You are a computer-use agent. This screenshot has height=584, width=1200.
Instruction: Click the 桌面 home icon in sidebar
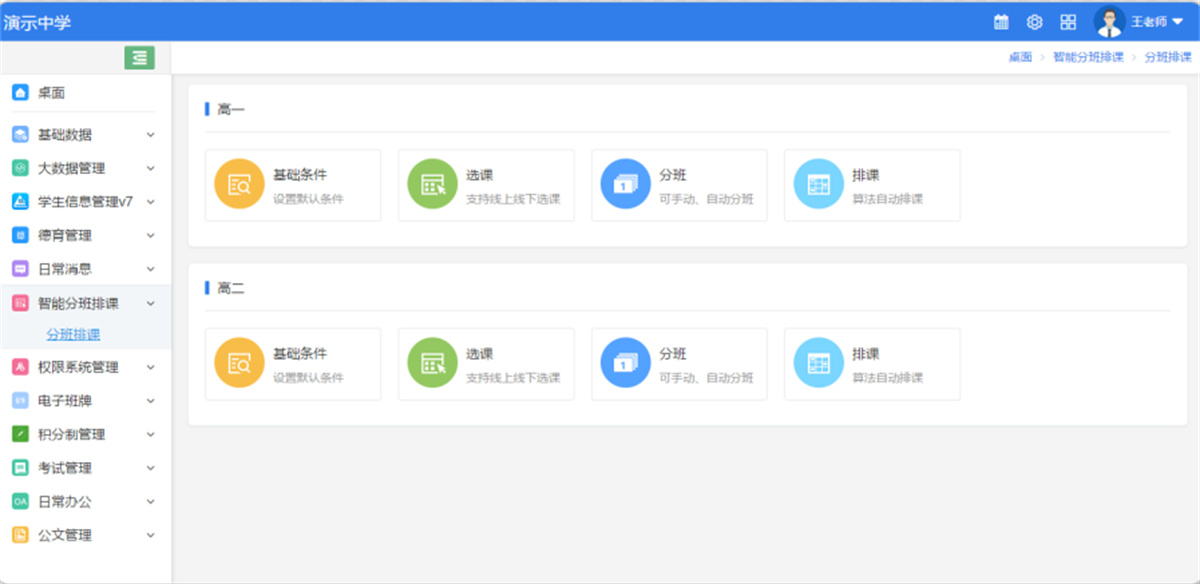(x=20, y=93)
